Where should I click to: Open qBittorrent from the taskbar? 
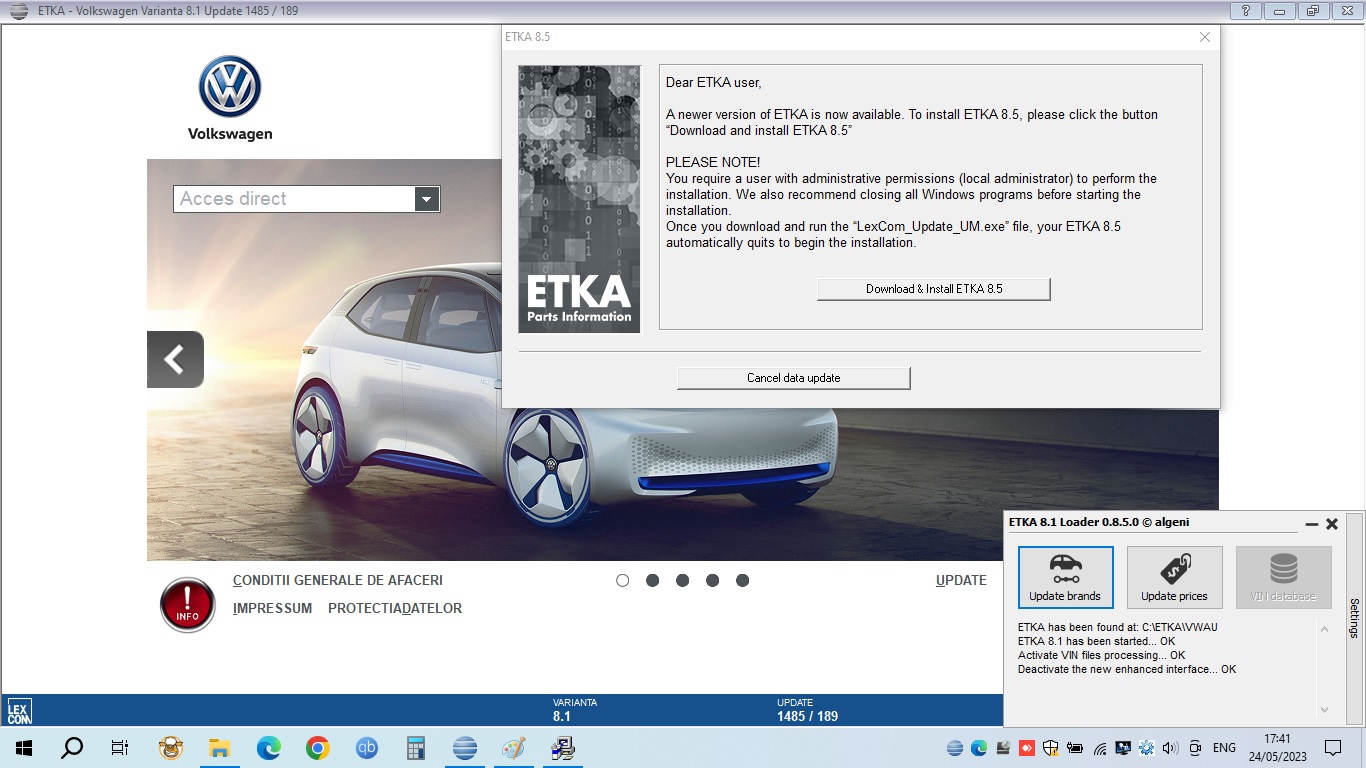click(367, 747)
